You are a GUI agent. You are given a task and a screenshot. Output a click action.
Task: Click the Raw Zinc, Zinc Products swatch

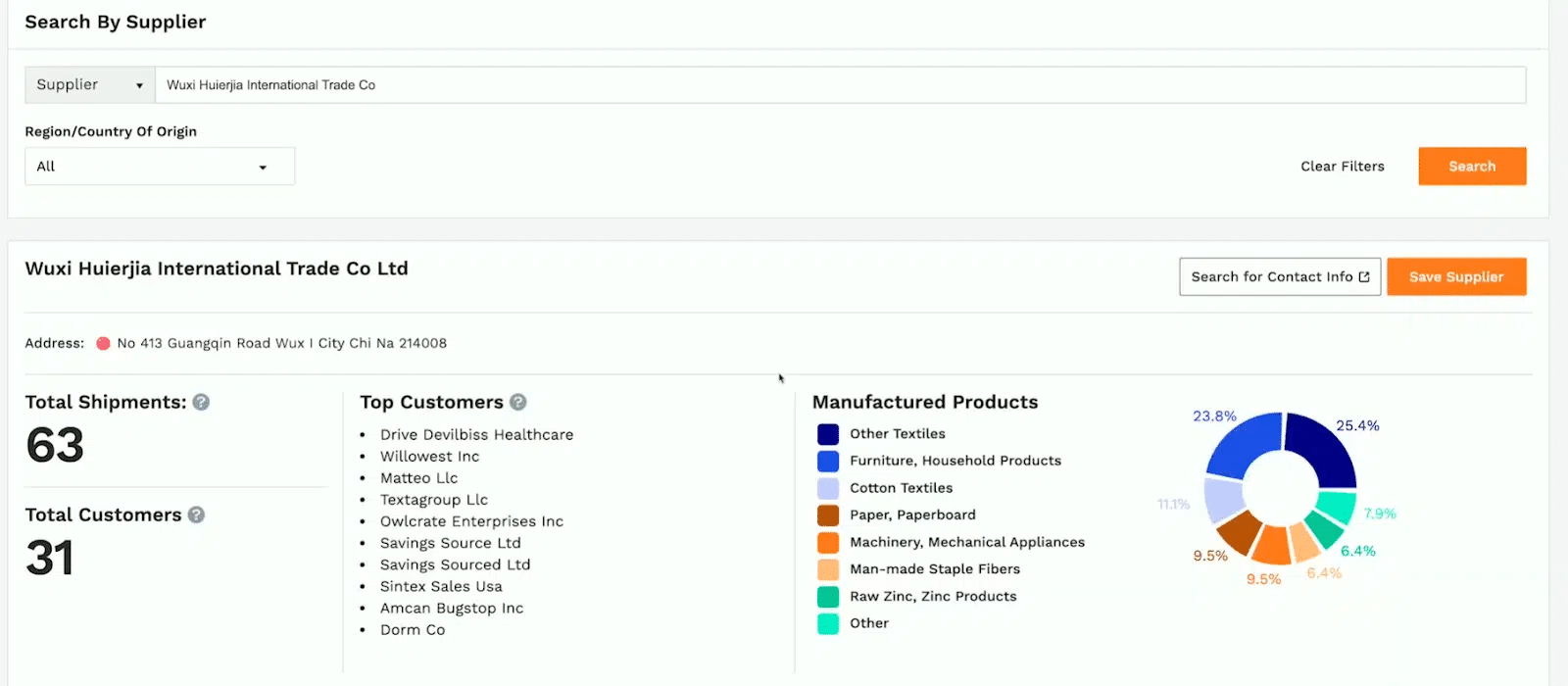coord(828,597)
